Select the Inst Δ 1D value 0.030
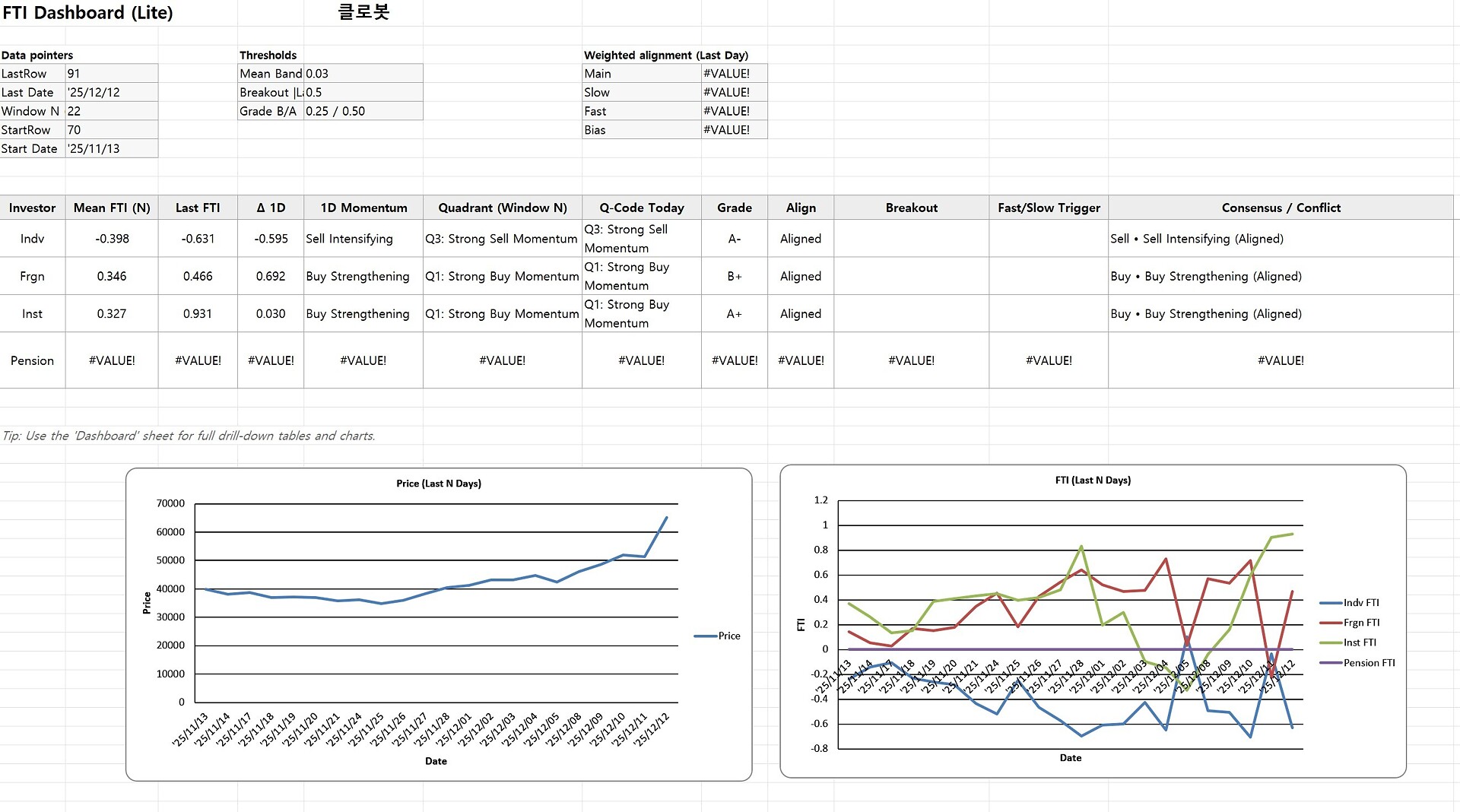The width and height of the screenshot is (1460, 812). 271,314
